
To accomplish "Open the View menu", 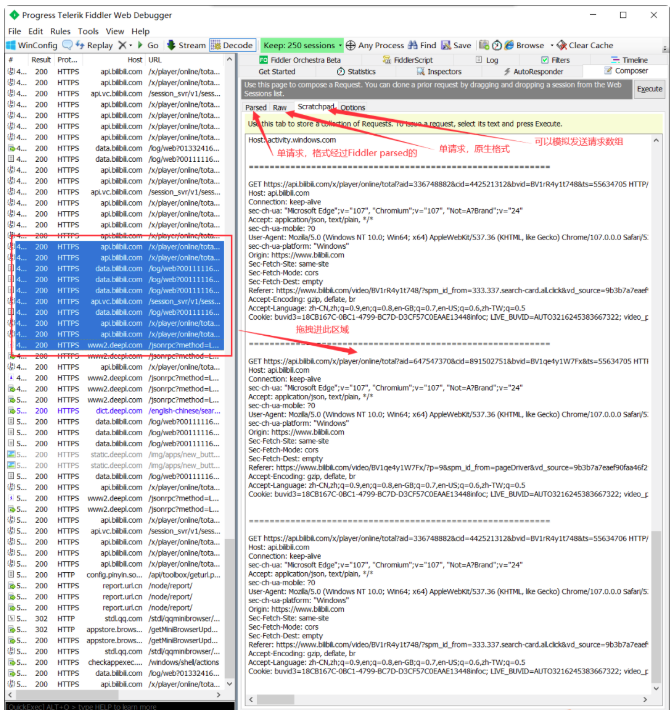I will [x=115, y=31].
